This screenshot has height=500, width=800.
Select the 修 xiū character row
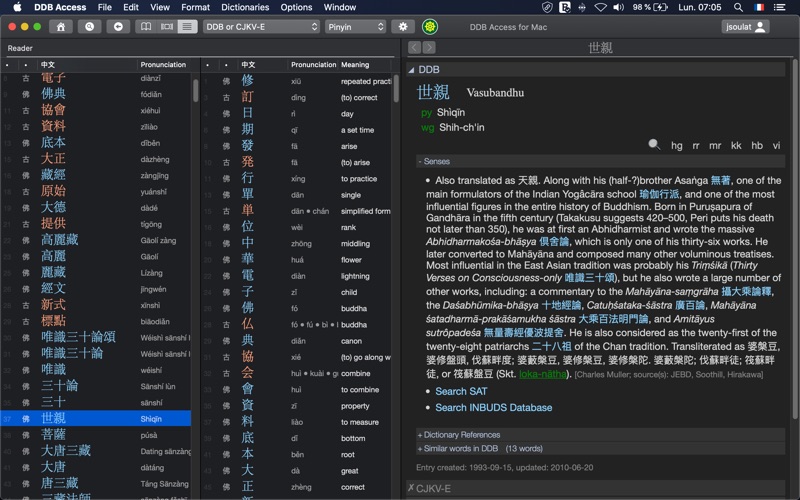click(297, 81)
